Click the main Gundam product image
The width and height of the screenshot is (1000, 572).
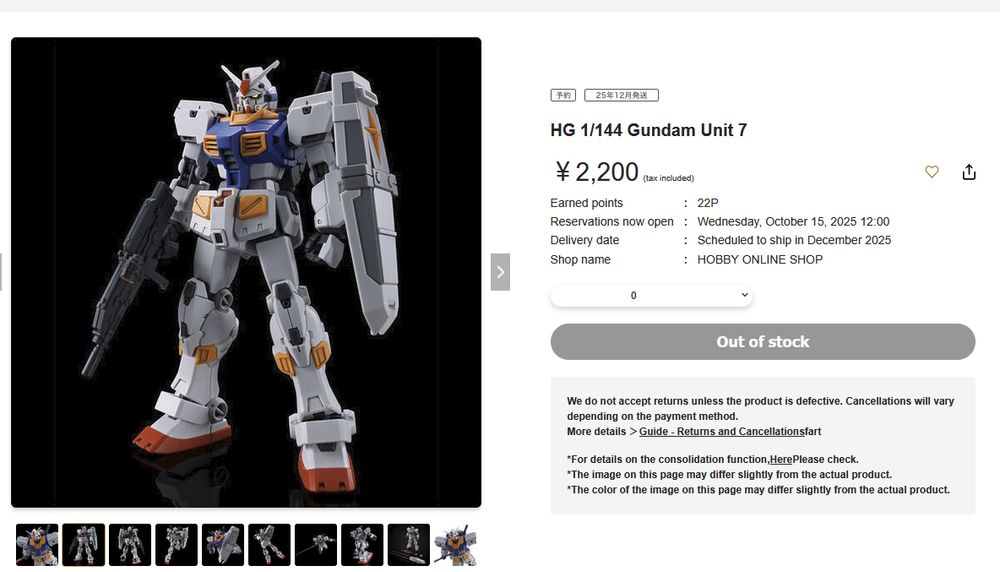[246, 272]
